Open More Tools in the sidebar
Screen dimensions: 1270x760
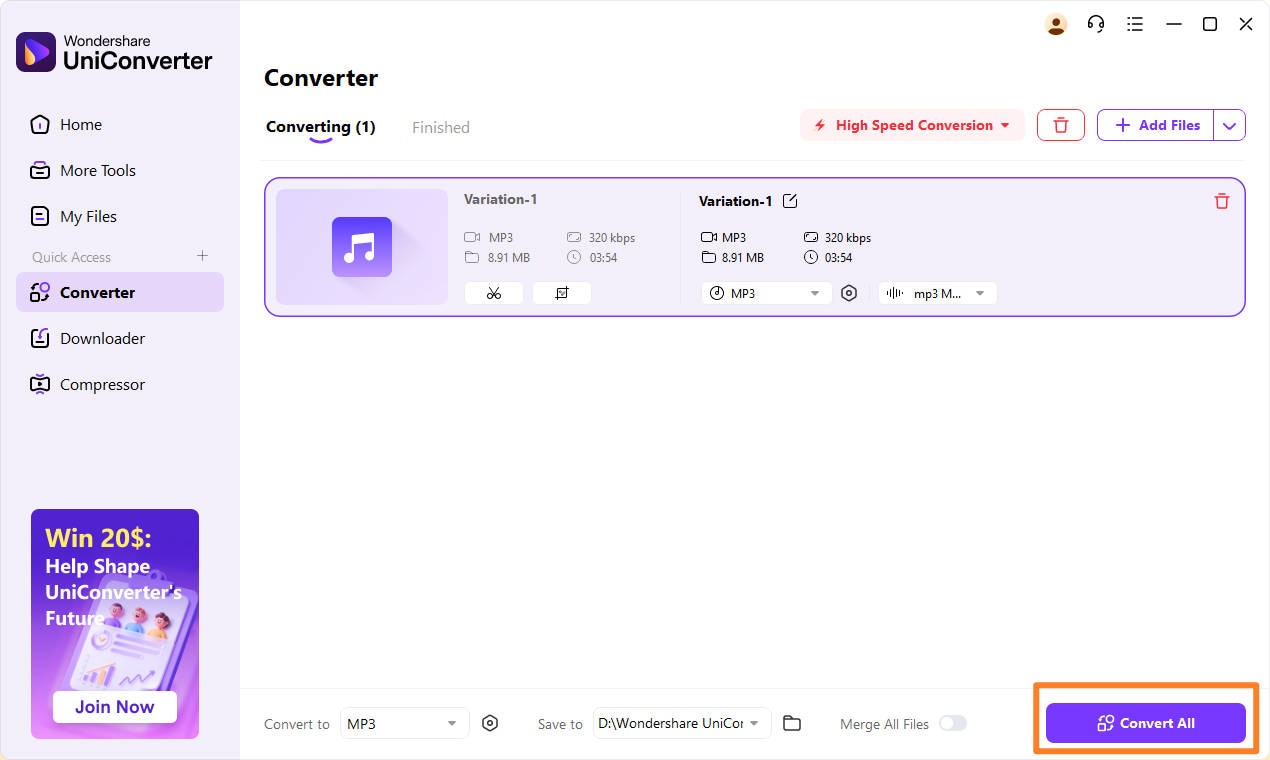coord(120,171)
